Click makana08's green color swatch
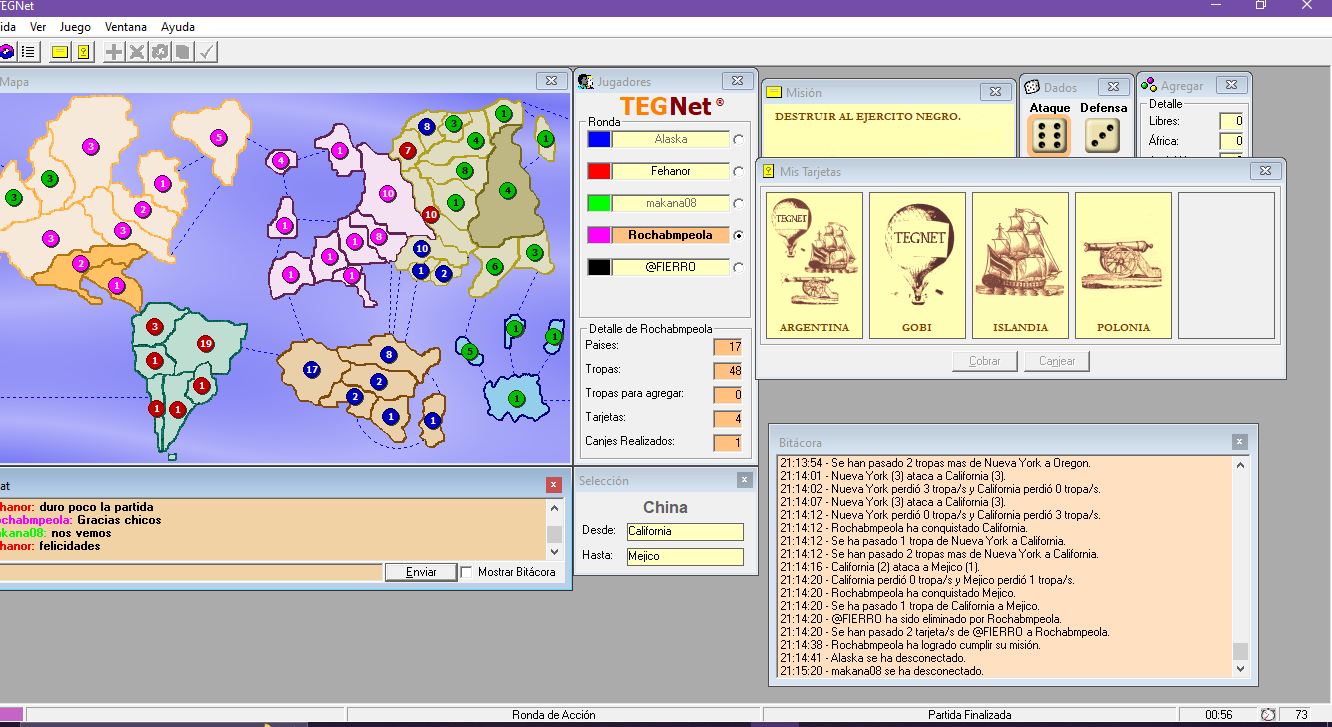Image resolution: width=1332 pixels, height=727 pixels. pos(598,204)
